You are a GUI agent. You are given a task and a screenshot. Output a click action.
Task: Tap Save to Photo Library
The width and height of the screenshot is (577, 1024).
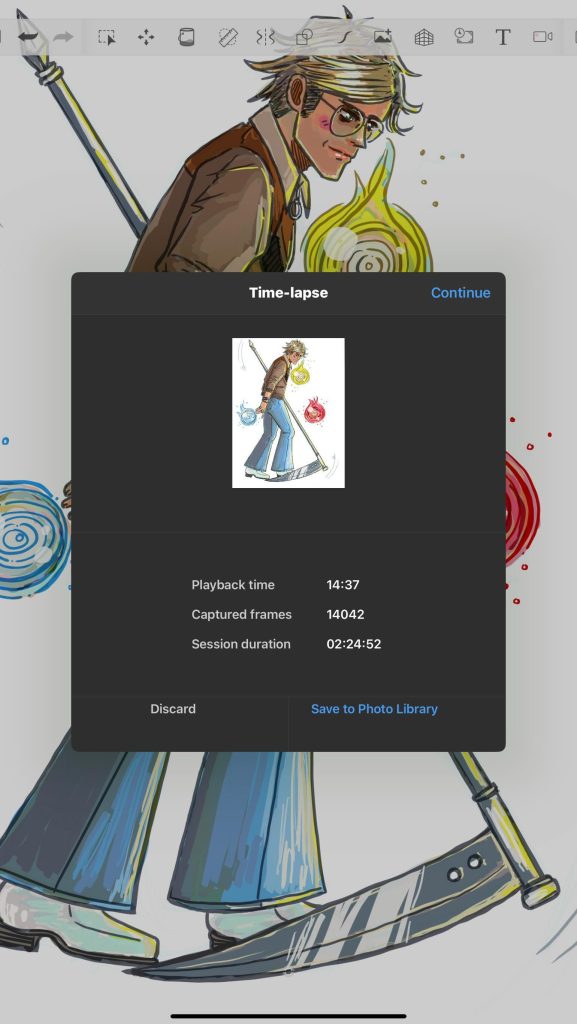point(374,709)
